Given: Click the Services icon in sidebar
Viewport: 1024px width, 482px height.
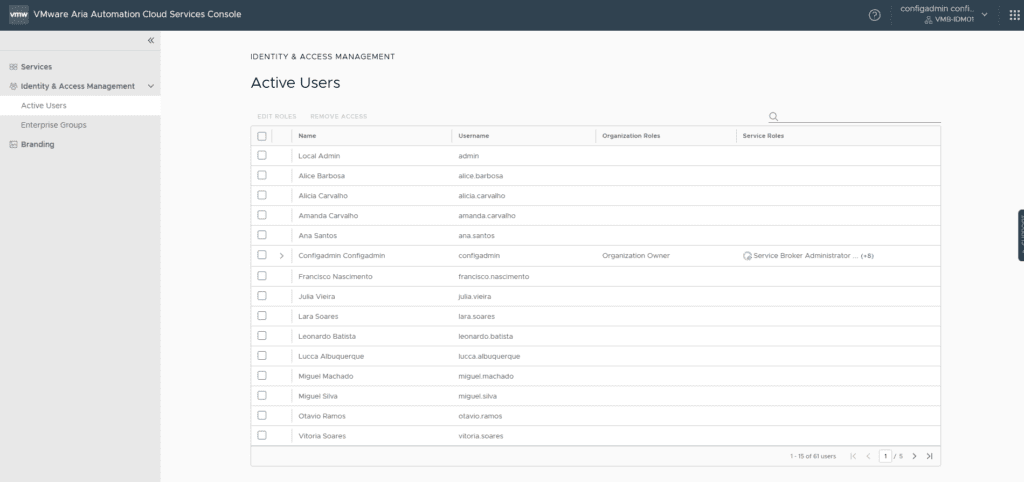Looking at the screenshot, I should pos(13,67).
